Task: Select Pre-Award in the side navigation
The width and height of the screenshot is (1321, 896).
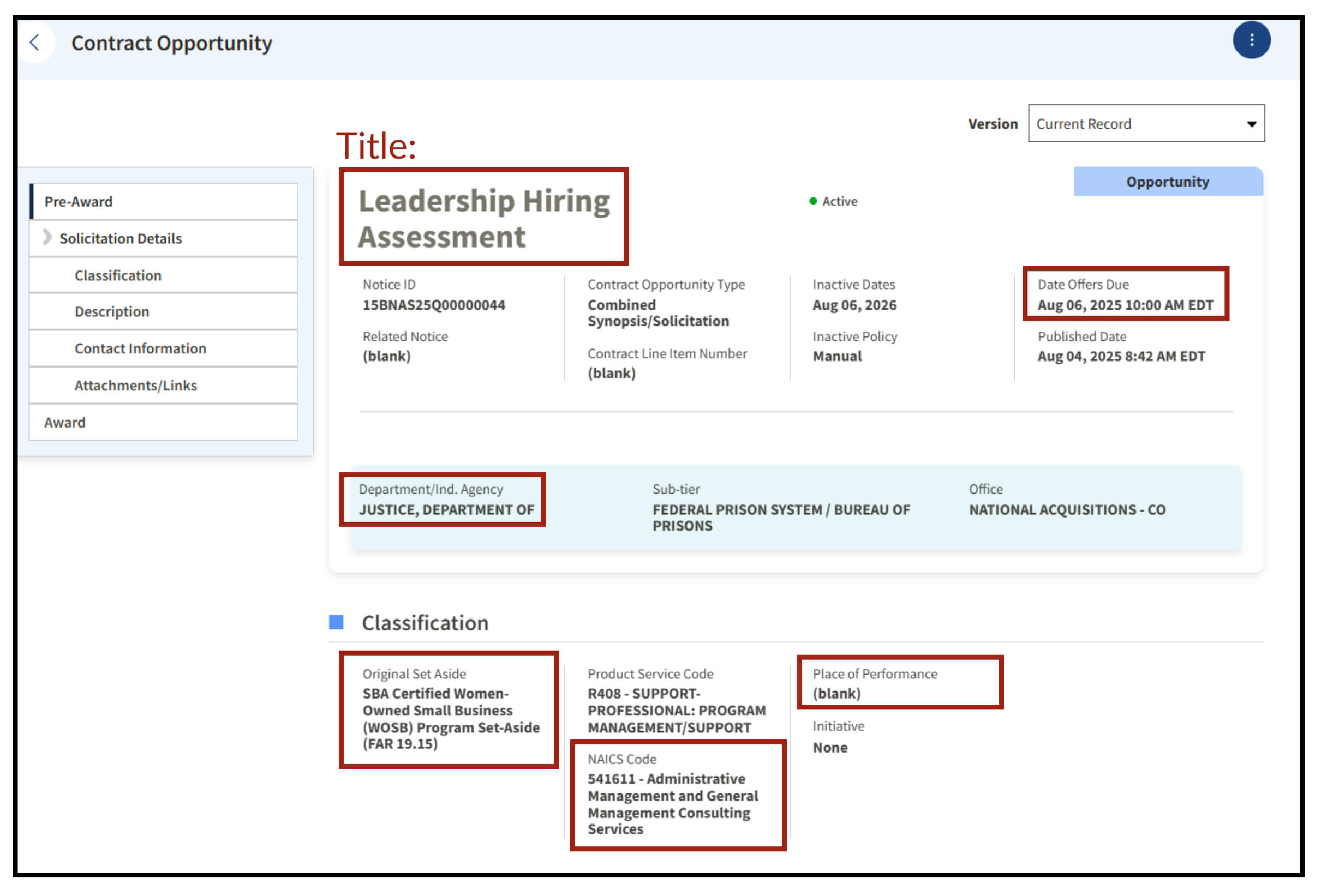Action: (79, 202)
